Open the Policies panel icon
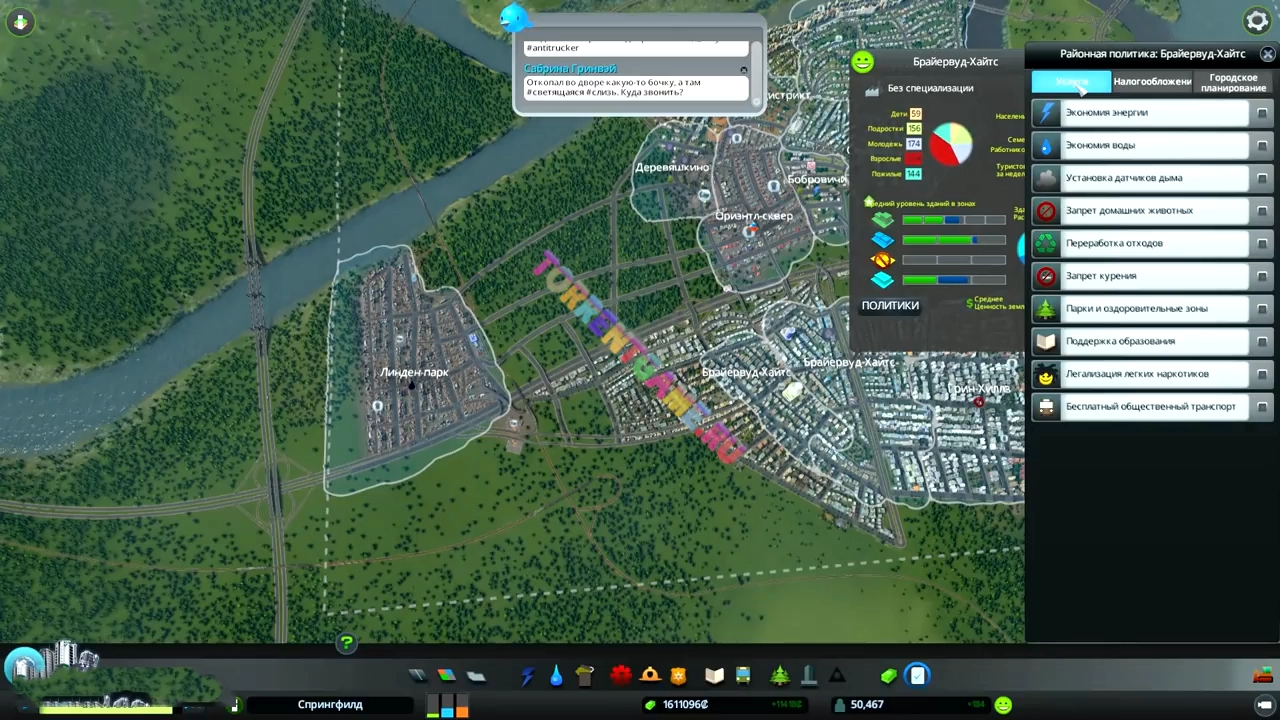Viewport: 1280px width, 720px height. click(917, 676)
